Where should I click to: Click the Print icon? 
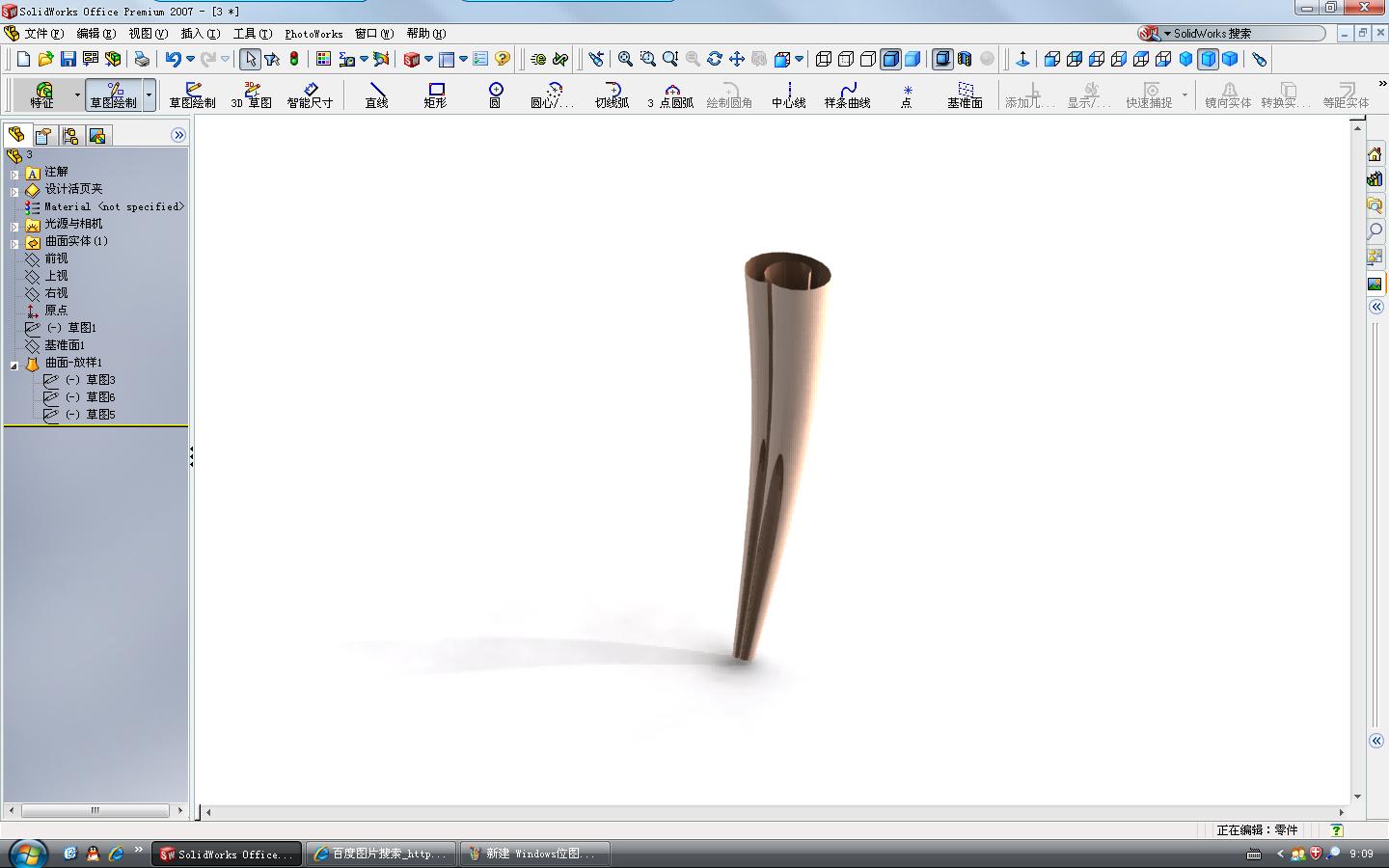pyautogui.click(x=142, y=59)
